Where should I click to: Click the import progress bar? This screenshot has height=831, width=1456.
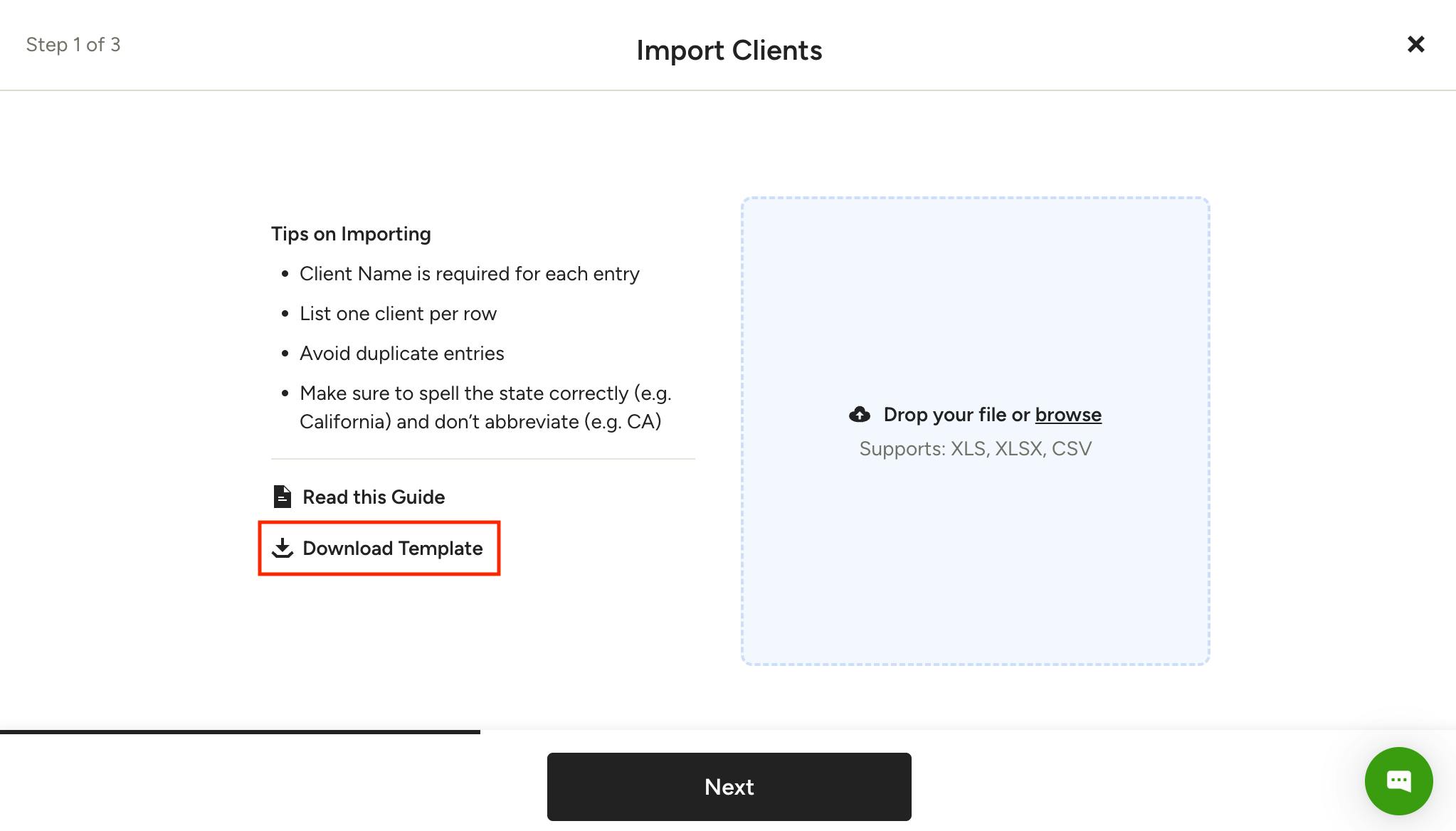click(240, 731)
